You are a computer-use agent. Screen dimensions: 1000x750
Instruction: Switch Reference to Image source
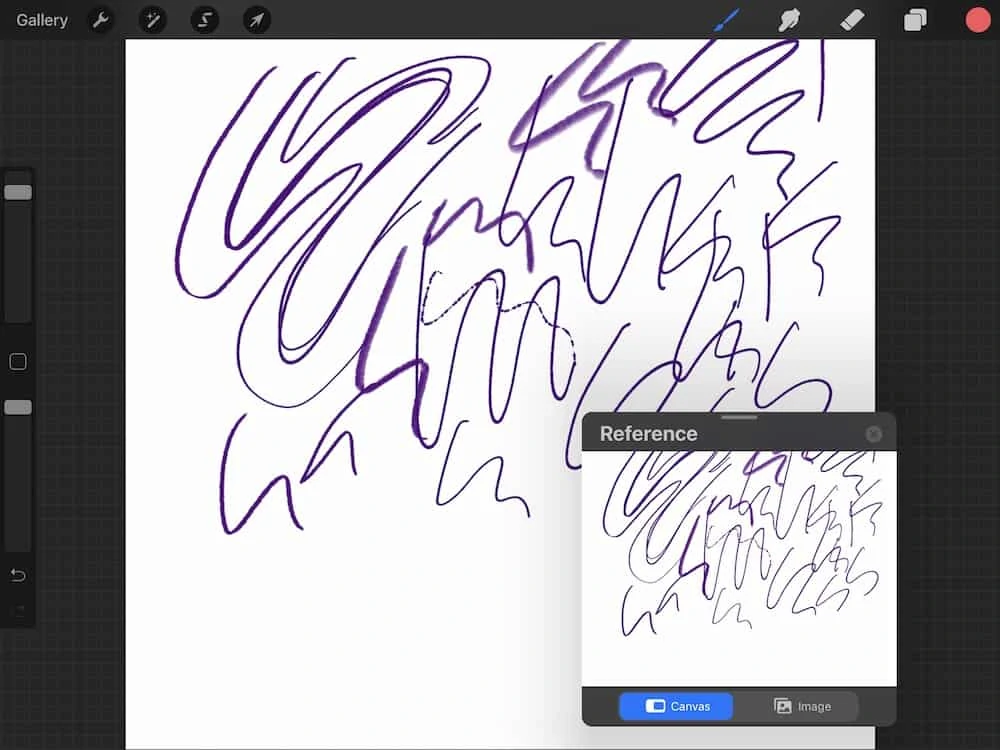point(802,706)
